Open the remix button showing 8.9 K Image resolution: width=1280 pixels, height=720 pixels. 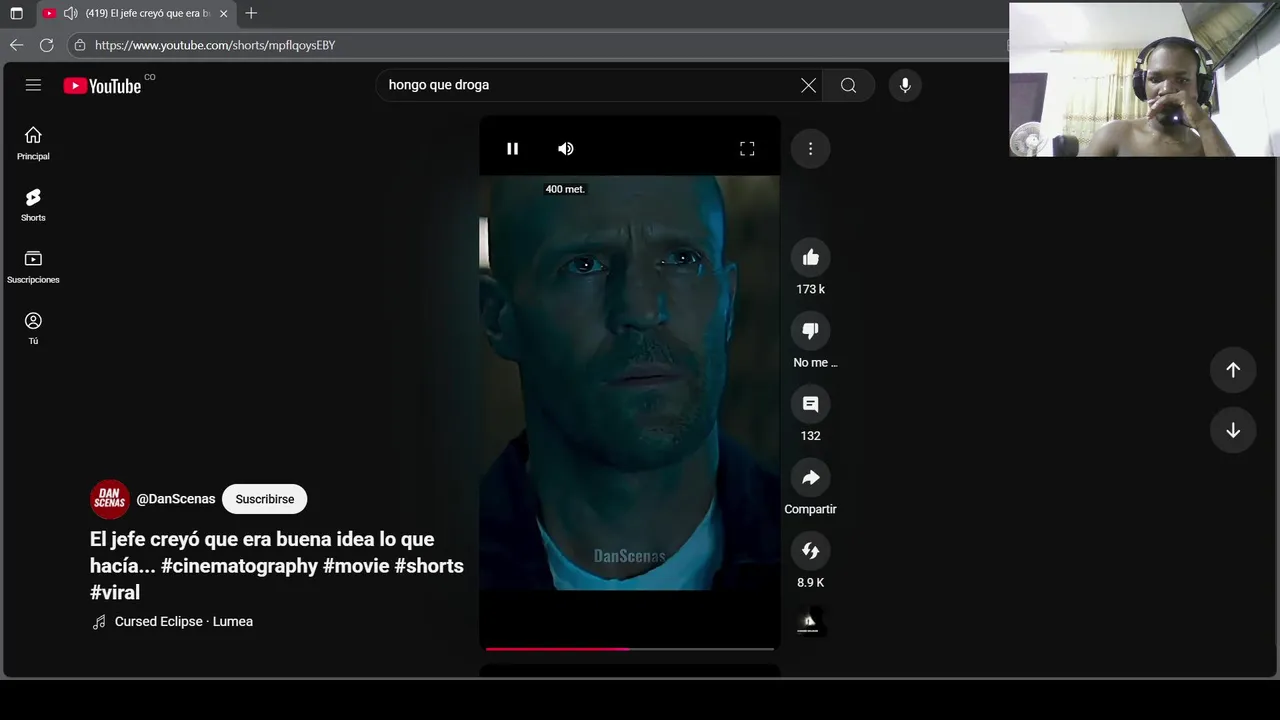pos(810,551)
